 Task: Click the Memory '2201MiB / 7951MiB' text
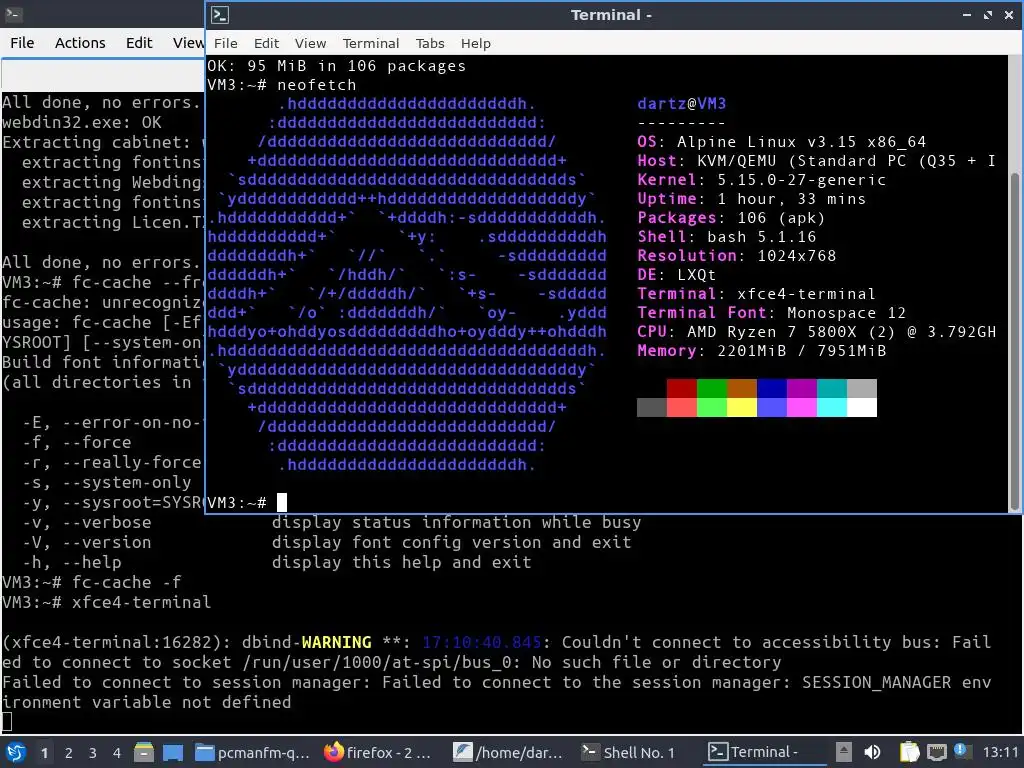801,351
